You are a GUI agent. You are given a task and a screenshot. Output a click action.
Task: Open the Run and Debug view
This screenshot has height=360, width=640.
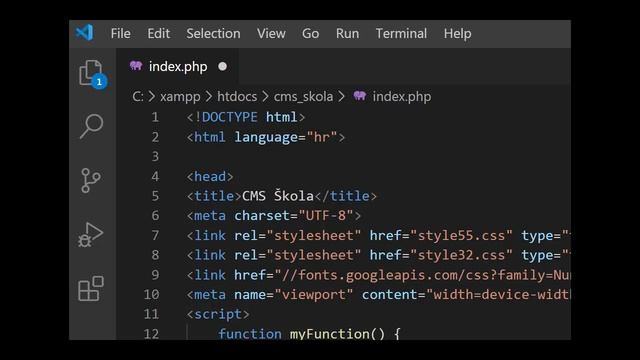click(91, 235)
